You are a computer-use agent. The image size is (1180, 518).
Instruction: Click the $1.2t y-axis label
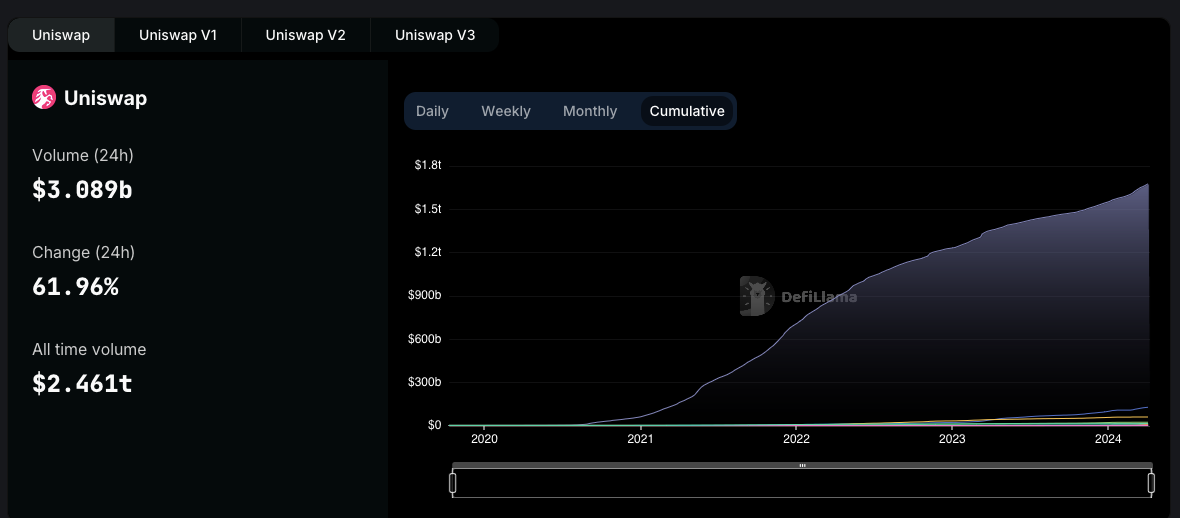click(427, 252)
